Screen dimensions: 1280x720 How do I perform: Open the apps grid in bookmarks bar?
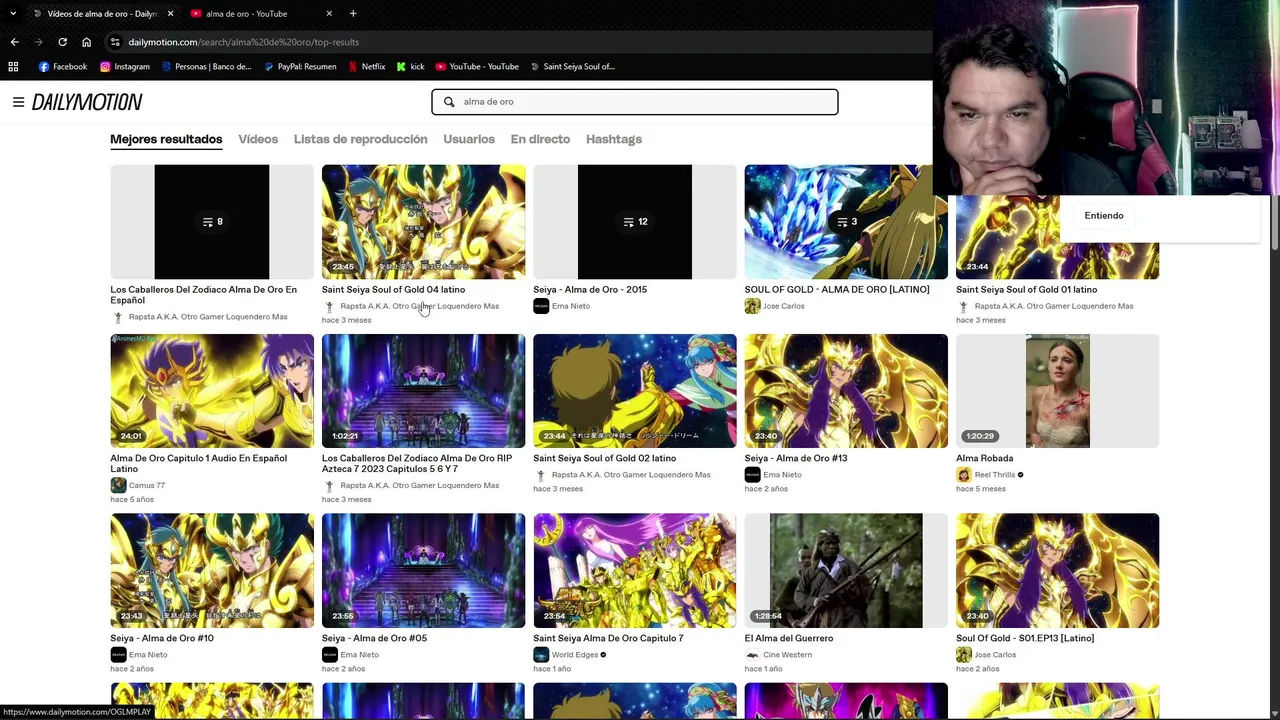(13, 67)
